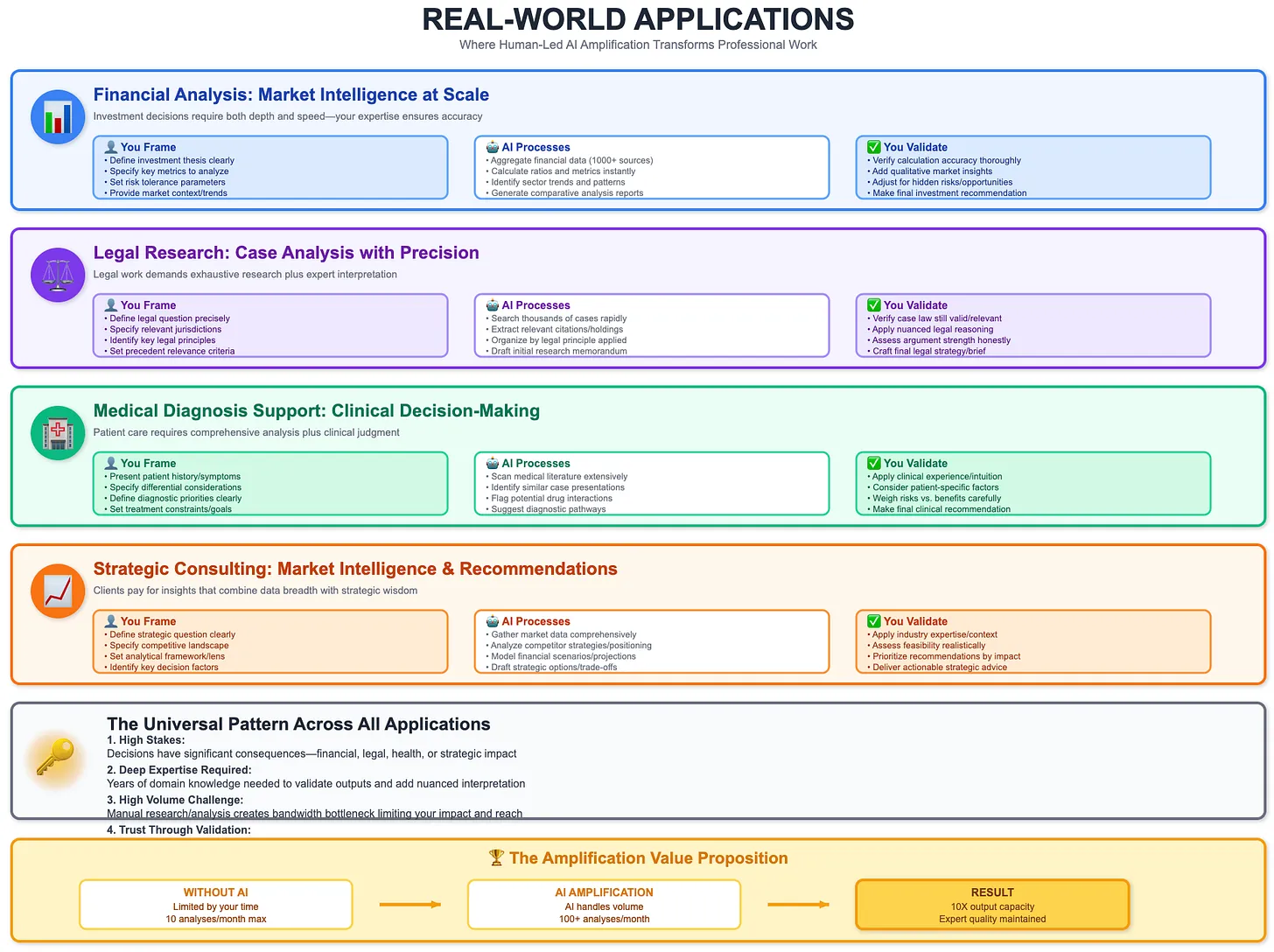Expand the Trust Through Validation item

pyautogui.click(x=178, y=829)
